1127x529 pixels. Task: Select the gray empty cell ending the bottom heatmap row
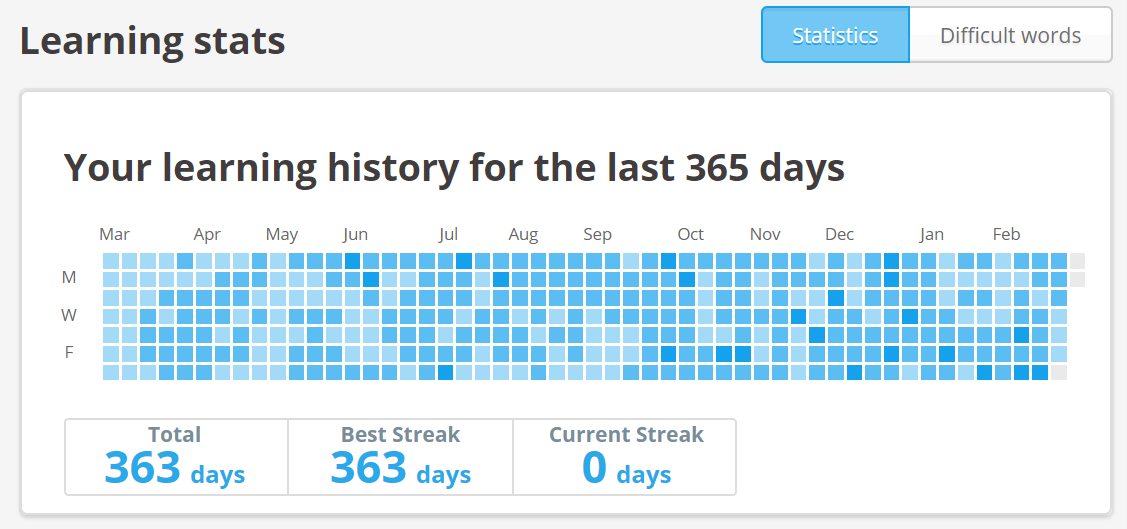1059,372
